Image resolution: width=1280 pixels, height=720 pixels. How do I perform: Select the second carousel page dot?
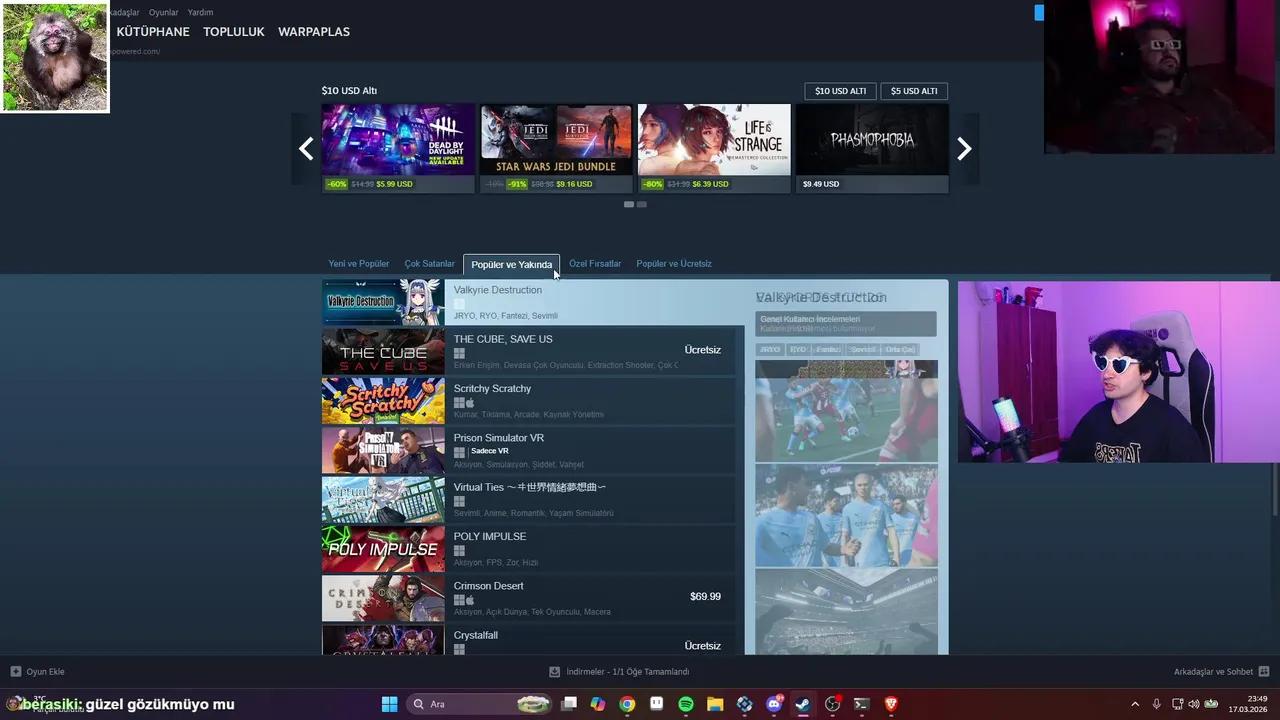pos(642,204)
